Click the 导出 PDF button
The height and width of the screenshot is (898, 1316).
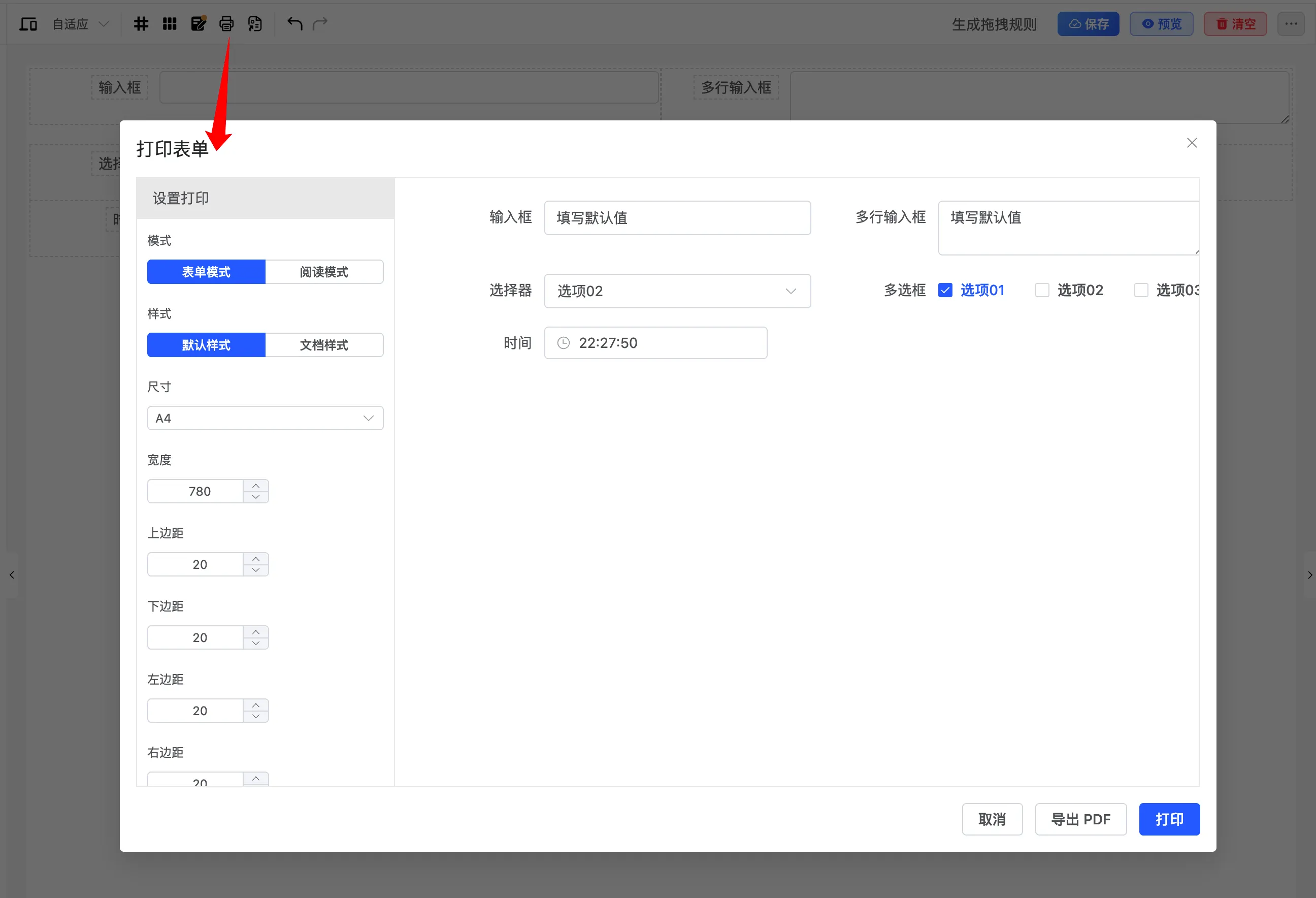pos(1080,819)
